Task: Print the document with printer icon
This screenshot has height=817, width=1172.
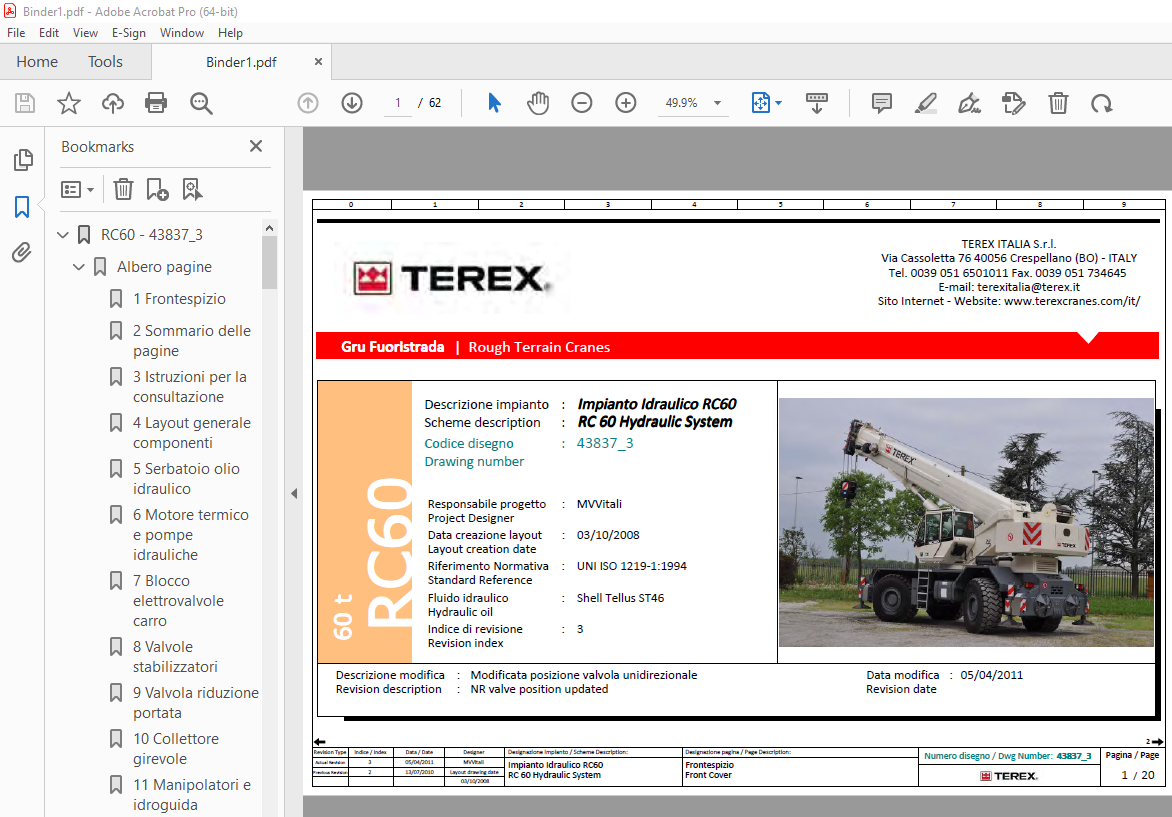Action: [x=156, y=102]
